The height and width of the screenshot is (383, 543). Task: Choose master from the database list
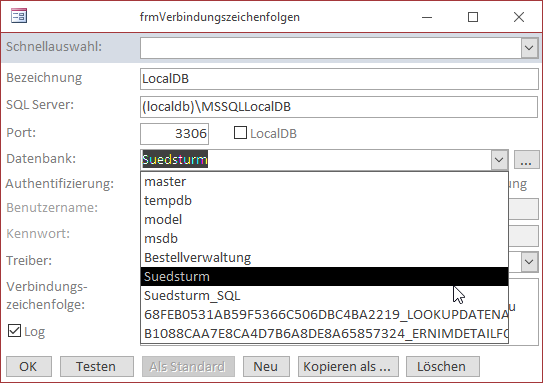[x=324, y=181]
